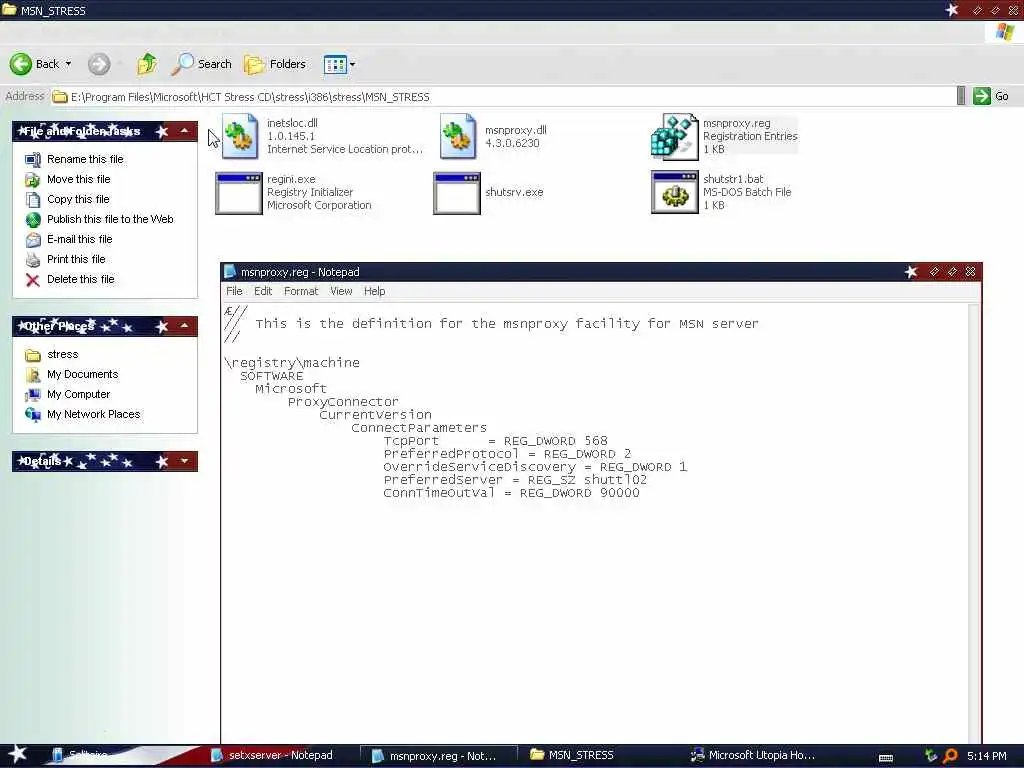Click the TcpPort line in Notepad
Screen dimensions: 1024x768
click(495, 441)
